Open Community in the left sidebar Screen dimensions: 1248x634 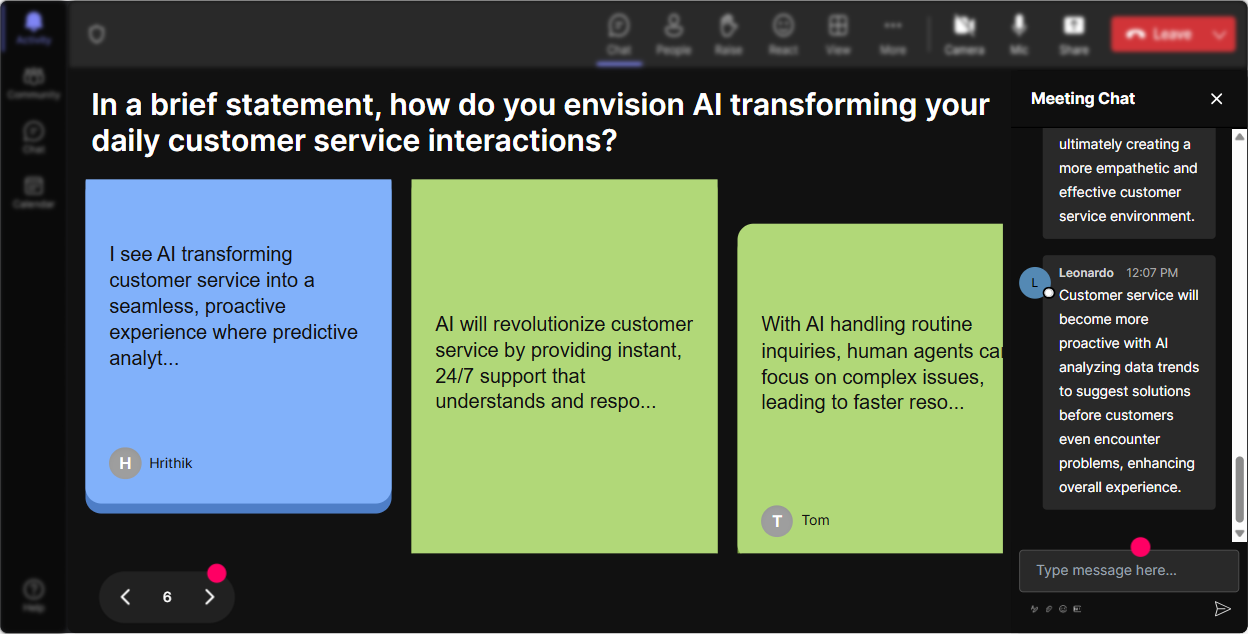34,83
